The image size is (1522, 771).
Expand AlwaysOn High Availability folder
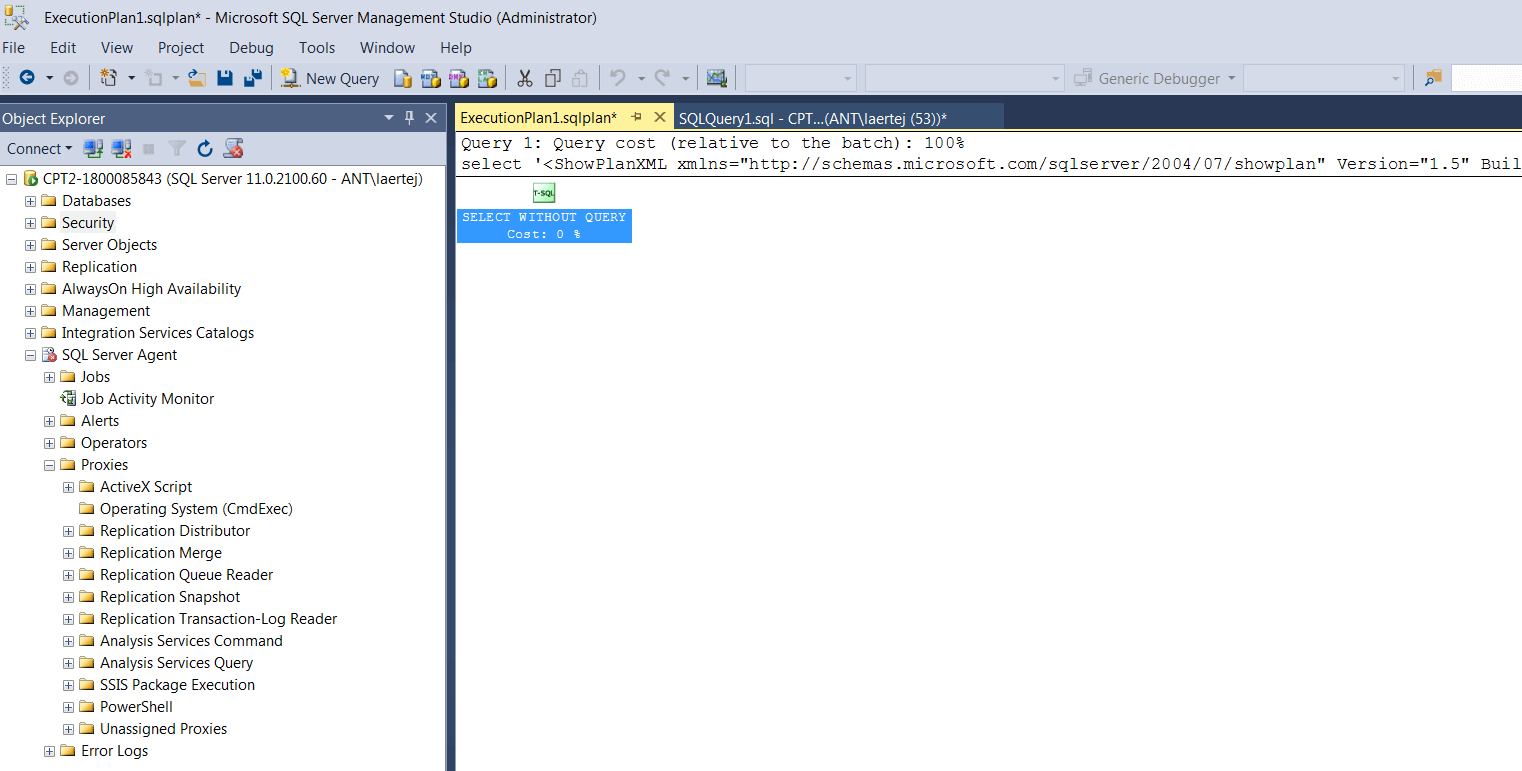pyautogui.click(x=30, y=289)
